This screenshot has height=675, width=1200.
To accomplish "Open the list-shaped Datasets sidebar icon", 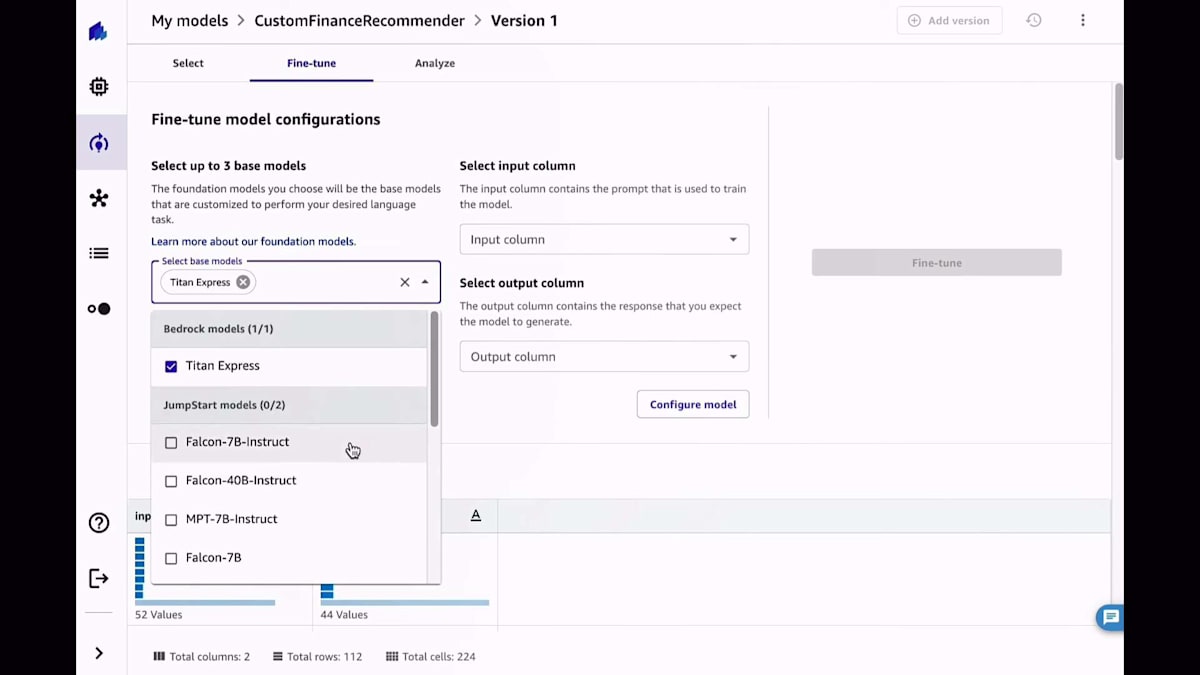I will pos(98,254).
